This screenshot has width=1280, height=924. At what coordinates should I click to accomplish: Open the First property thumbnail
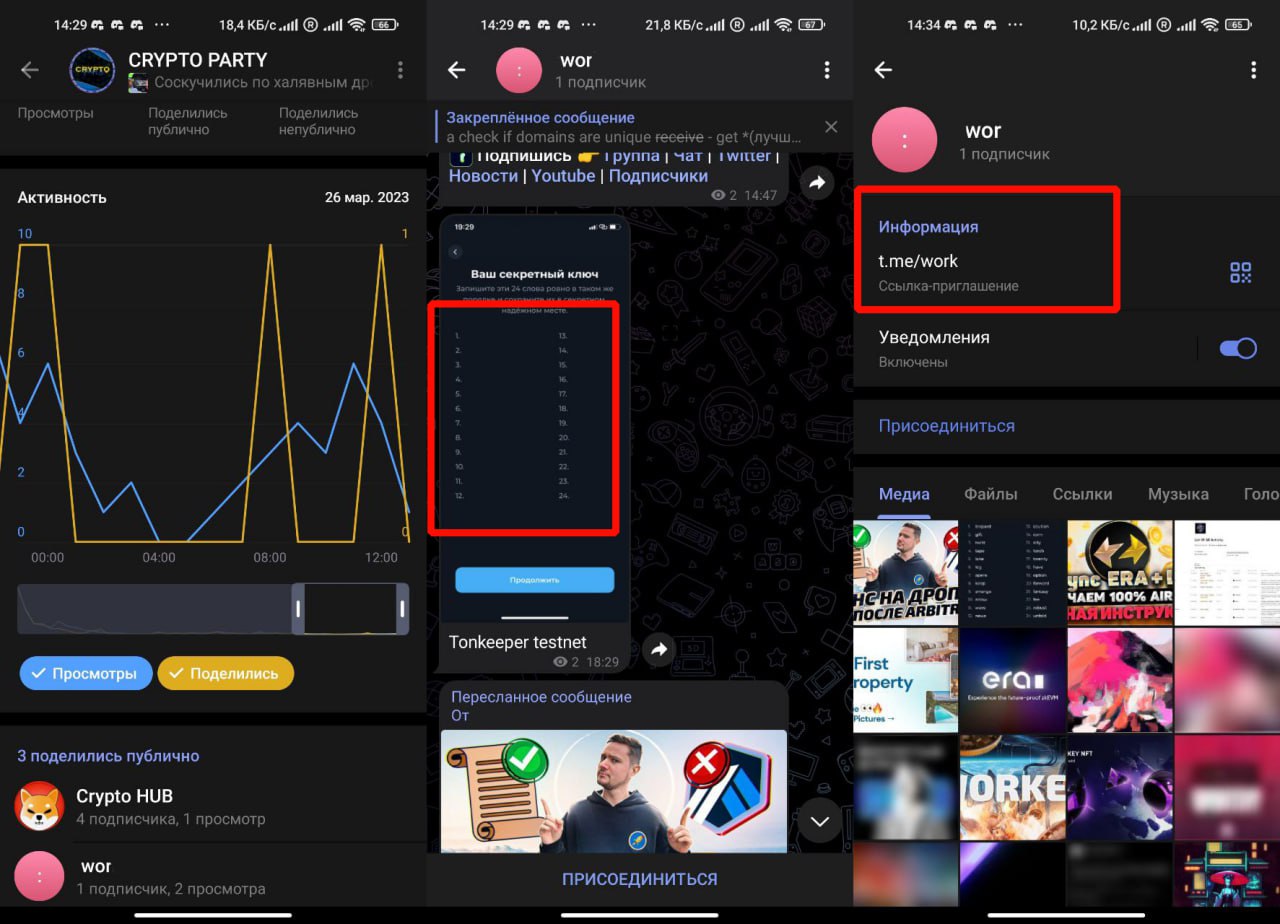point(905,680)
